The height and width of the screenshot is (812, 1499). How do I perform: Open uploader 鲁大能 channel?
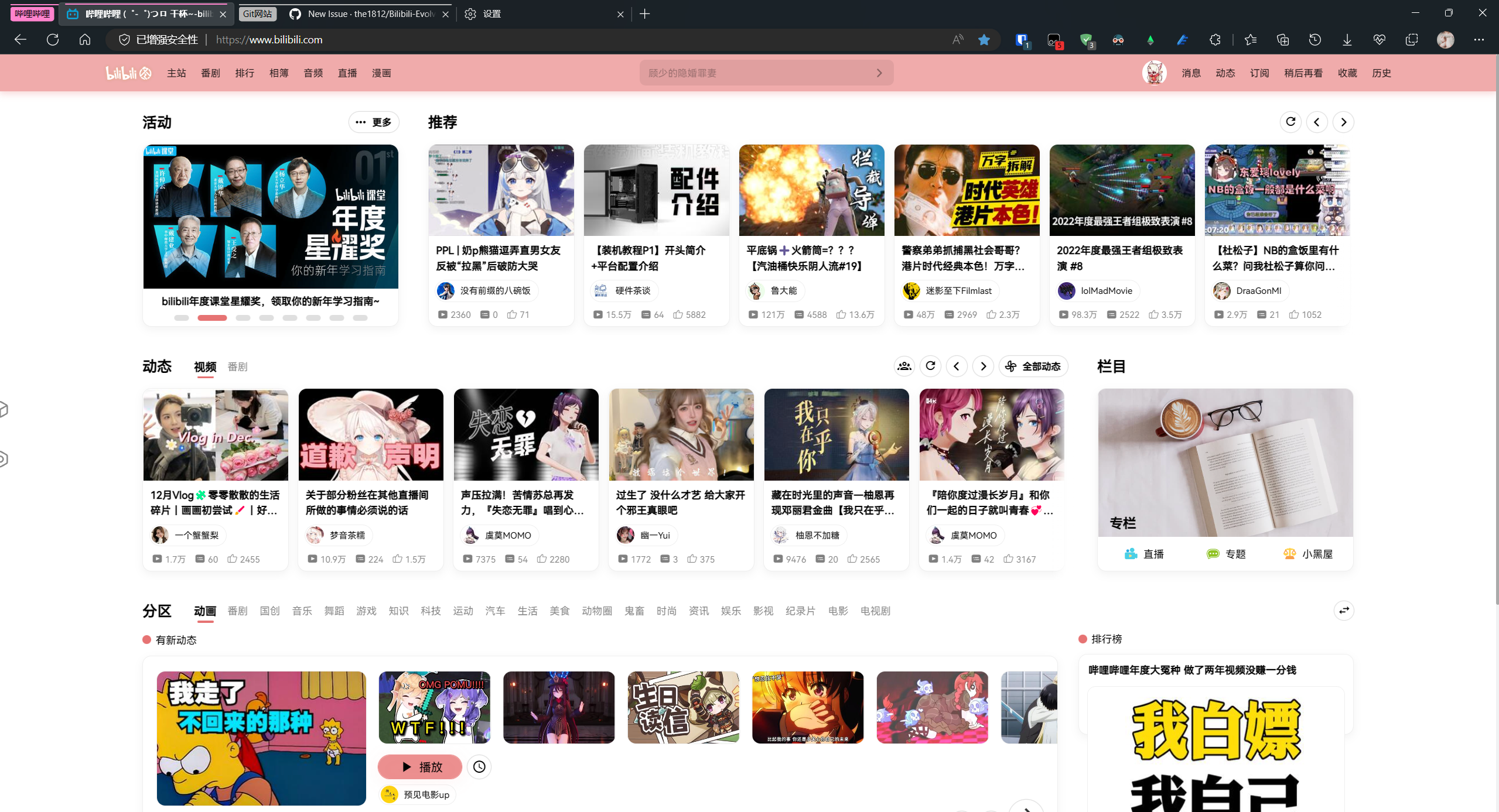774,290
